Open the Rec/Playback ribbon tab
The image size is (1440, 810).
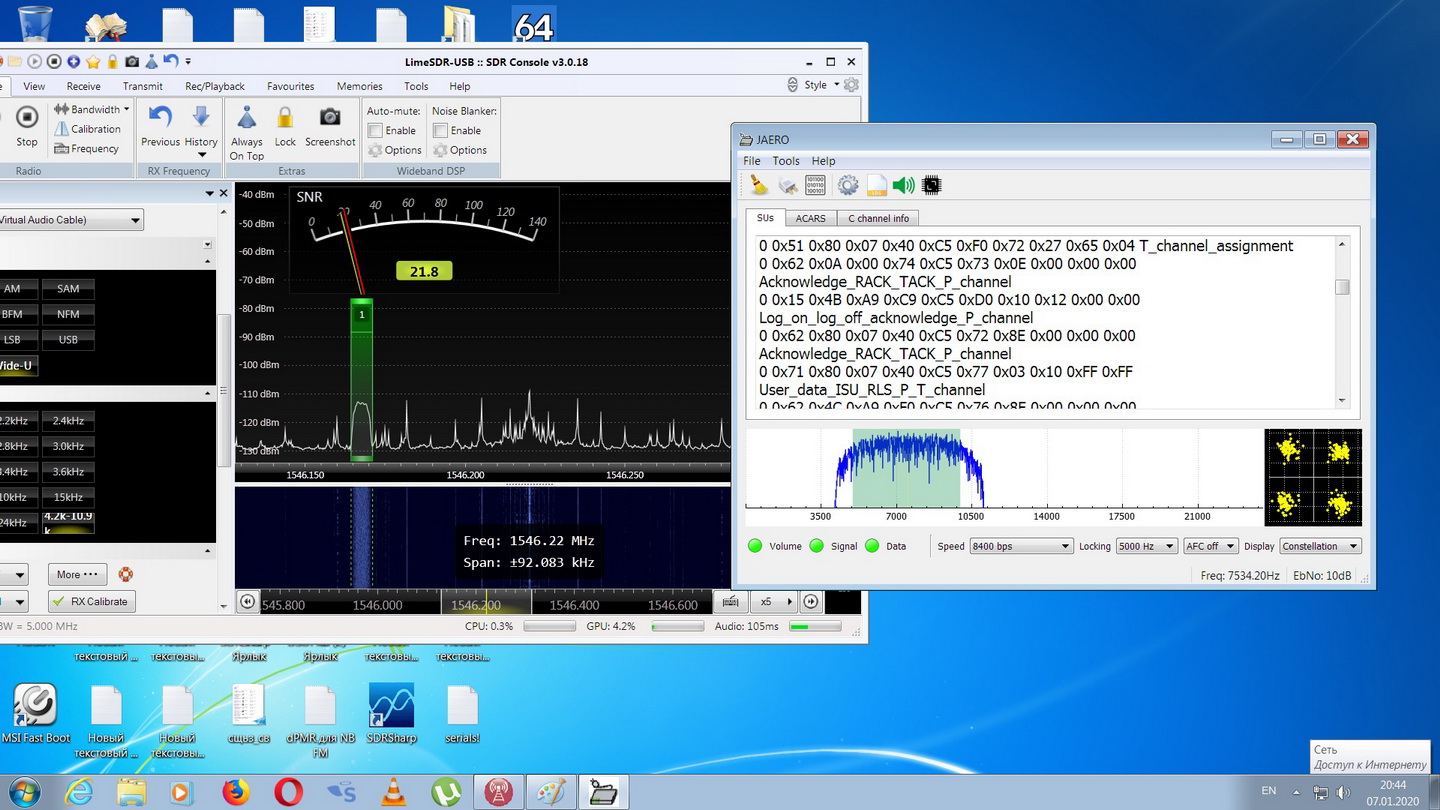[215, 86]
